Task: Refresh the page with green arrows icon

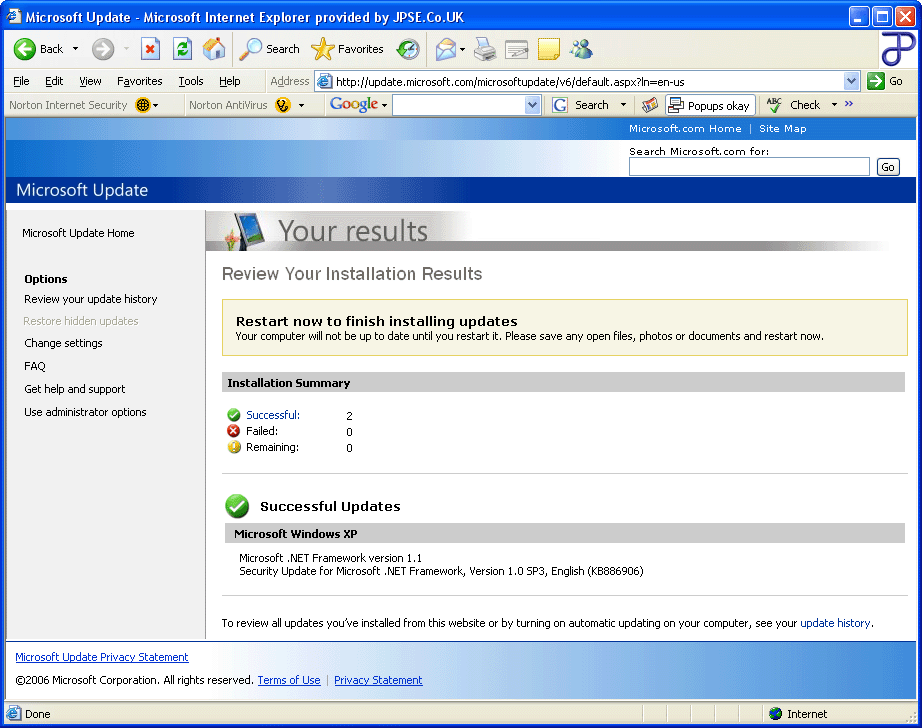Action: click(x=182, y=49)
